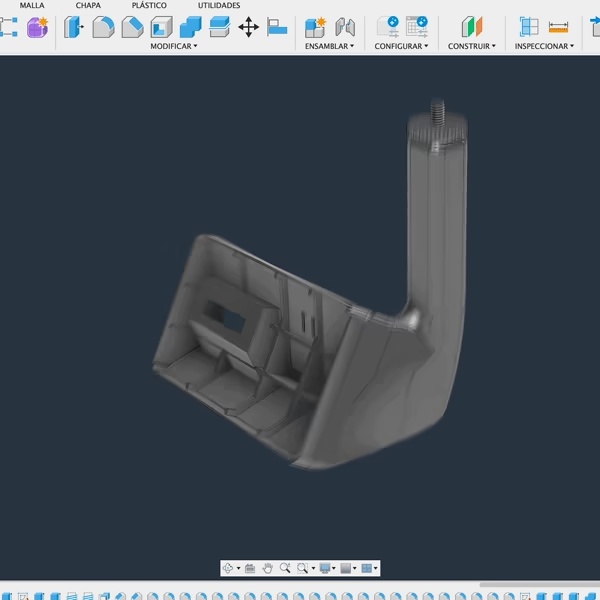The width and height of the screenshot is (600, 600).
Task: Switch to the MALLA tab
Action: click(32, 5)
